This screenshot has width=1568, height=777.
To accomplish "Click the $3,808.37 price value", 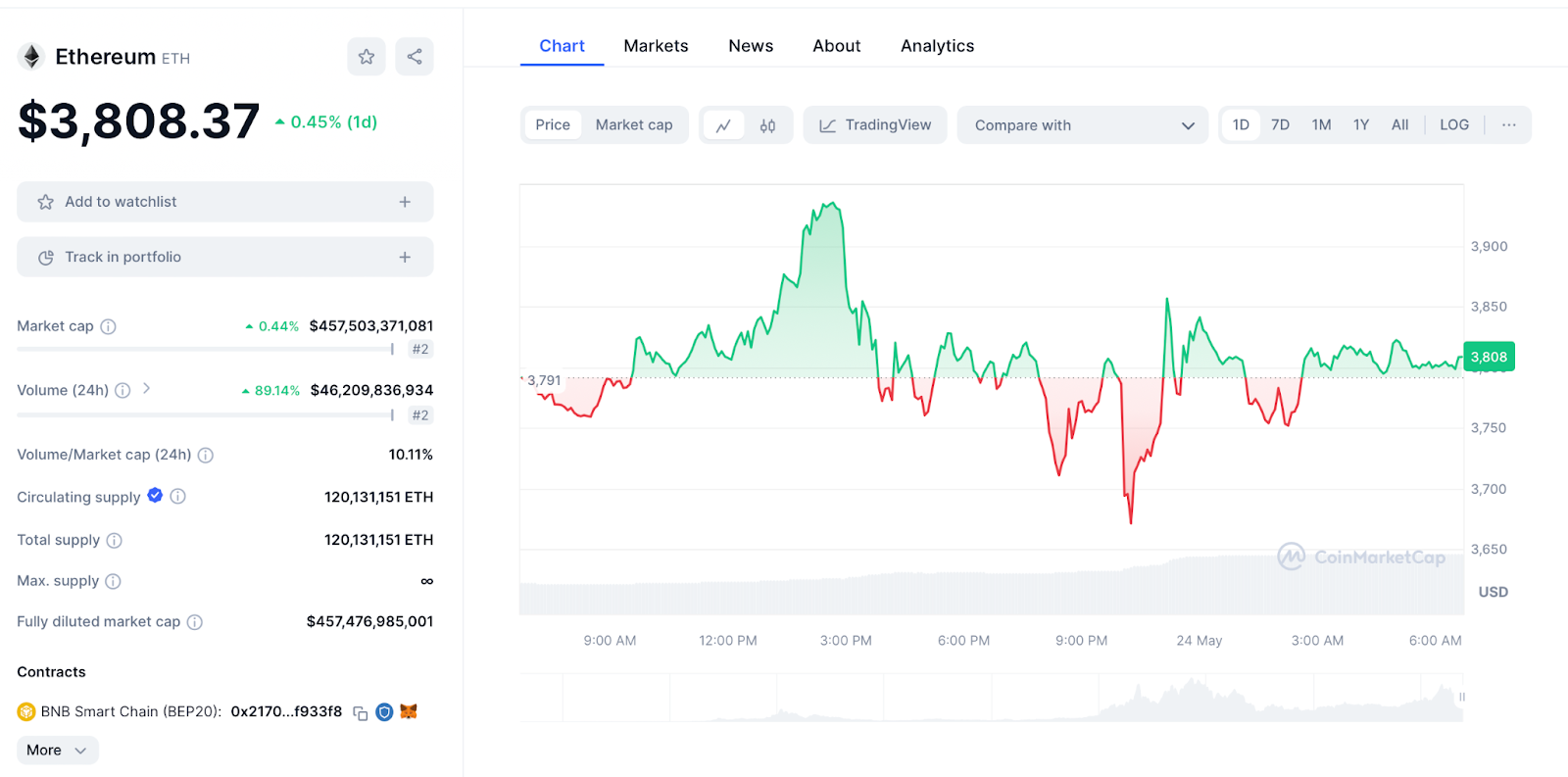I will [139, 121].
